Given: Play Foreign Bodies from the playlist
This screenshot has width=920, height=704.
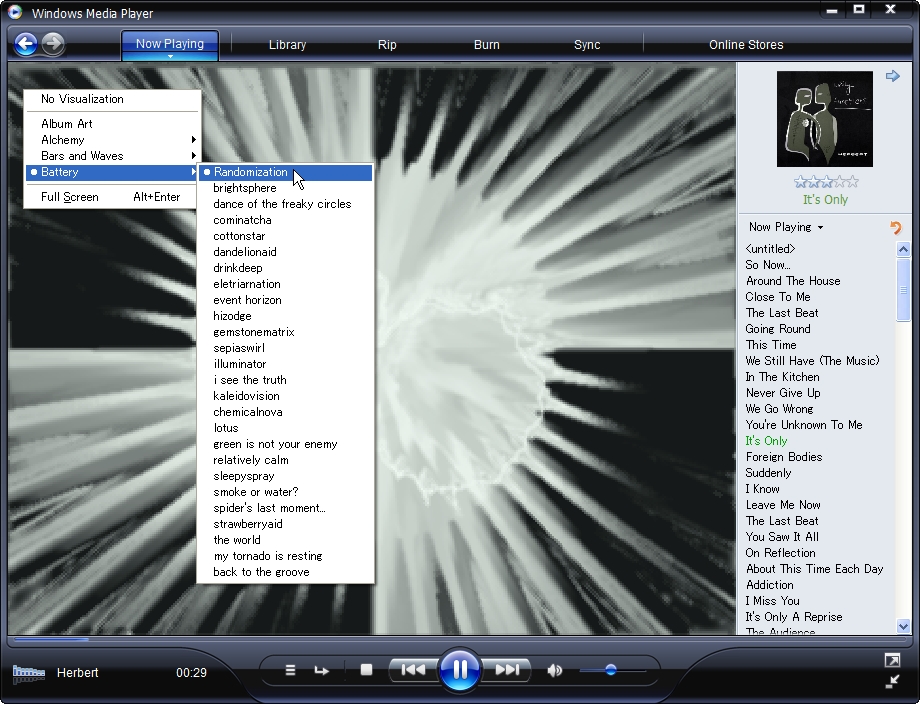Looking at the screenshot, I should pos(784,457).
